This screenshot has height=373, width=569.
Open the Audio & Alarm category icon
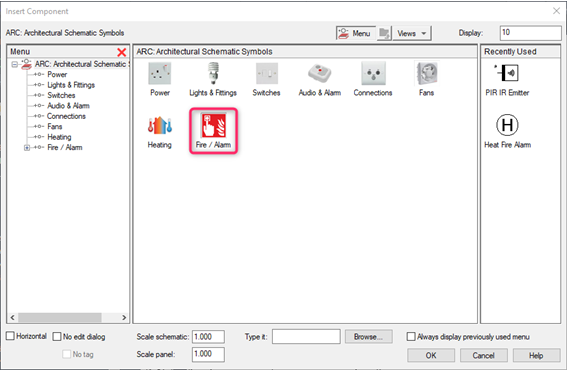(x=320, y=74)
